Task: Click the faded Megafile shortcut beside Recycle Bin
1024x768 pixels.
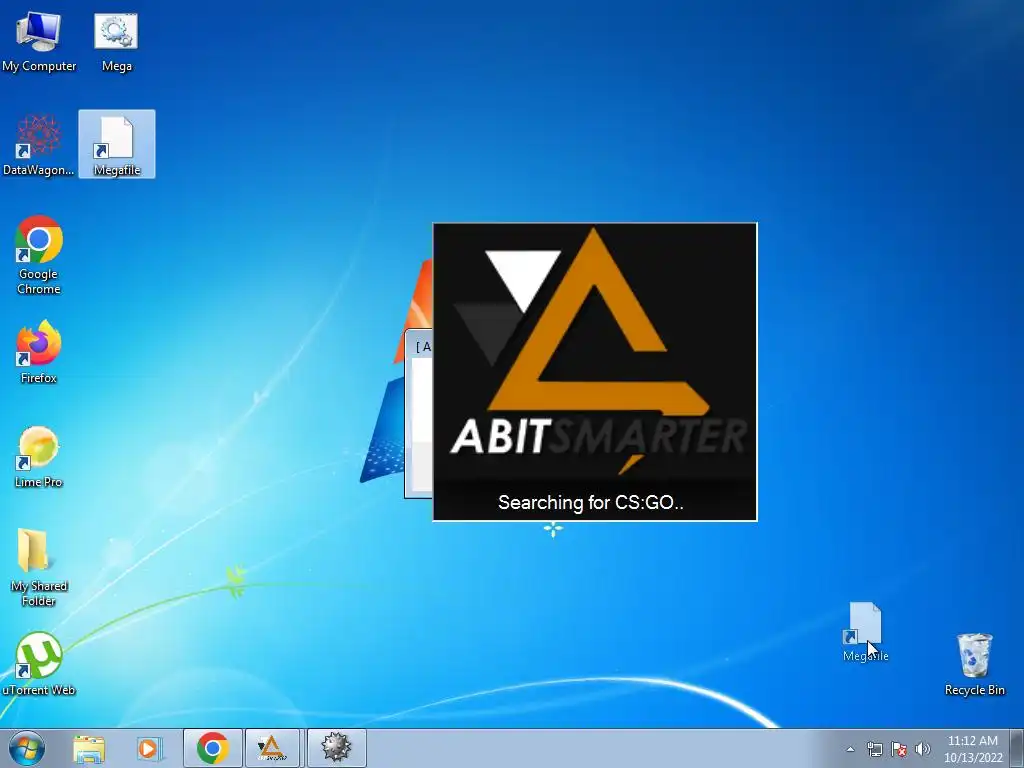Action: coord(865,632)
